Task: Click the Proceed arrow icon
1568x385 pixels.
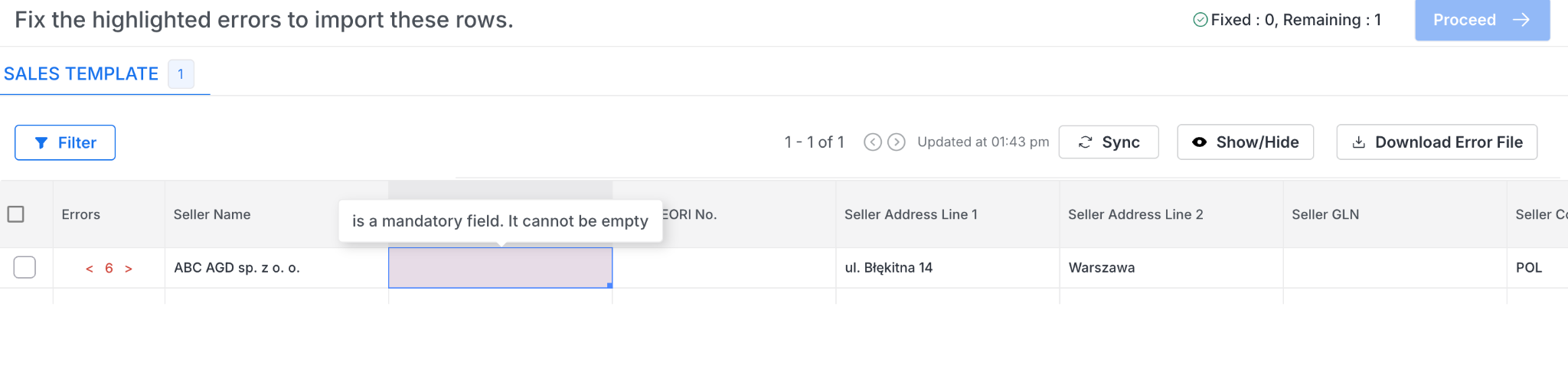Action: (x=1521, y=20)
